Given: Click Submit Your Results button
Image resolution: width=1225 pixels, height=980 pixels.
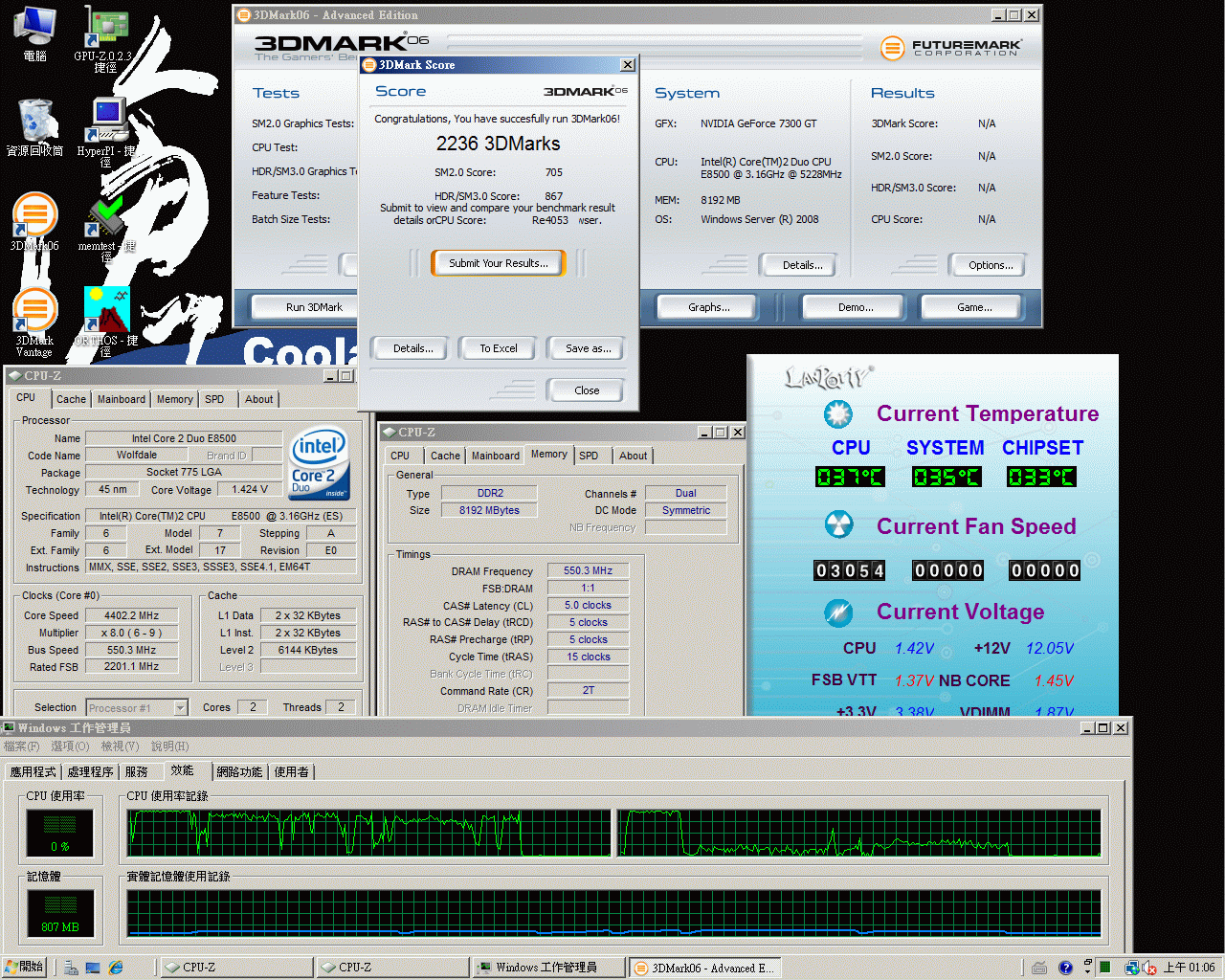Looking at the screenshot, I should (499, 263).
